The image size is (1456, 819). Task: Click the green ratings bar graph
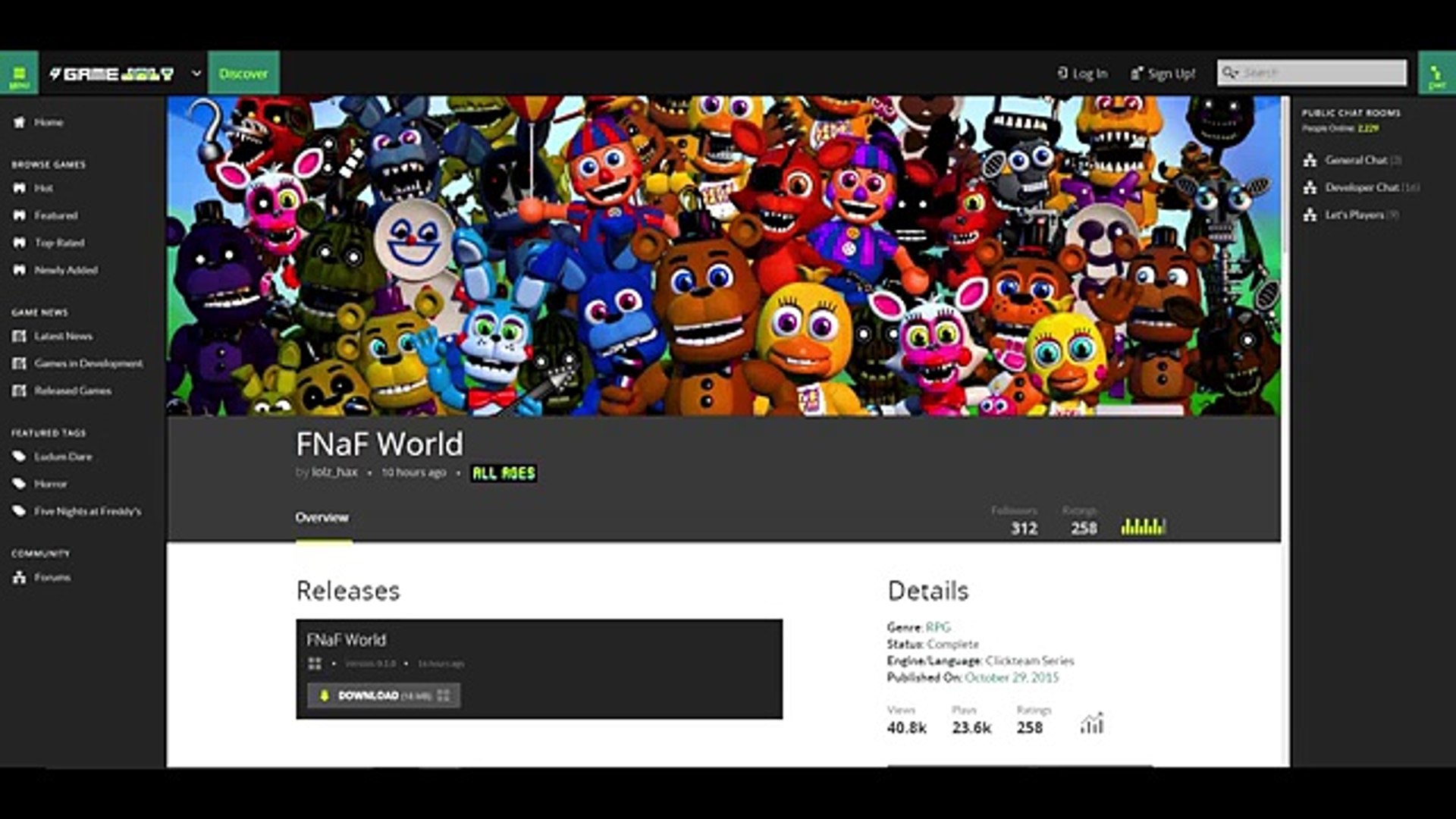[1143, 526]
